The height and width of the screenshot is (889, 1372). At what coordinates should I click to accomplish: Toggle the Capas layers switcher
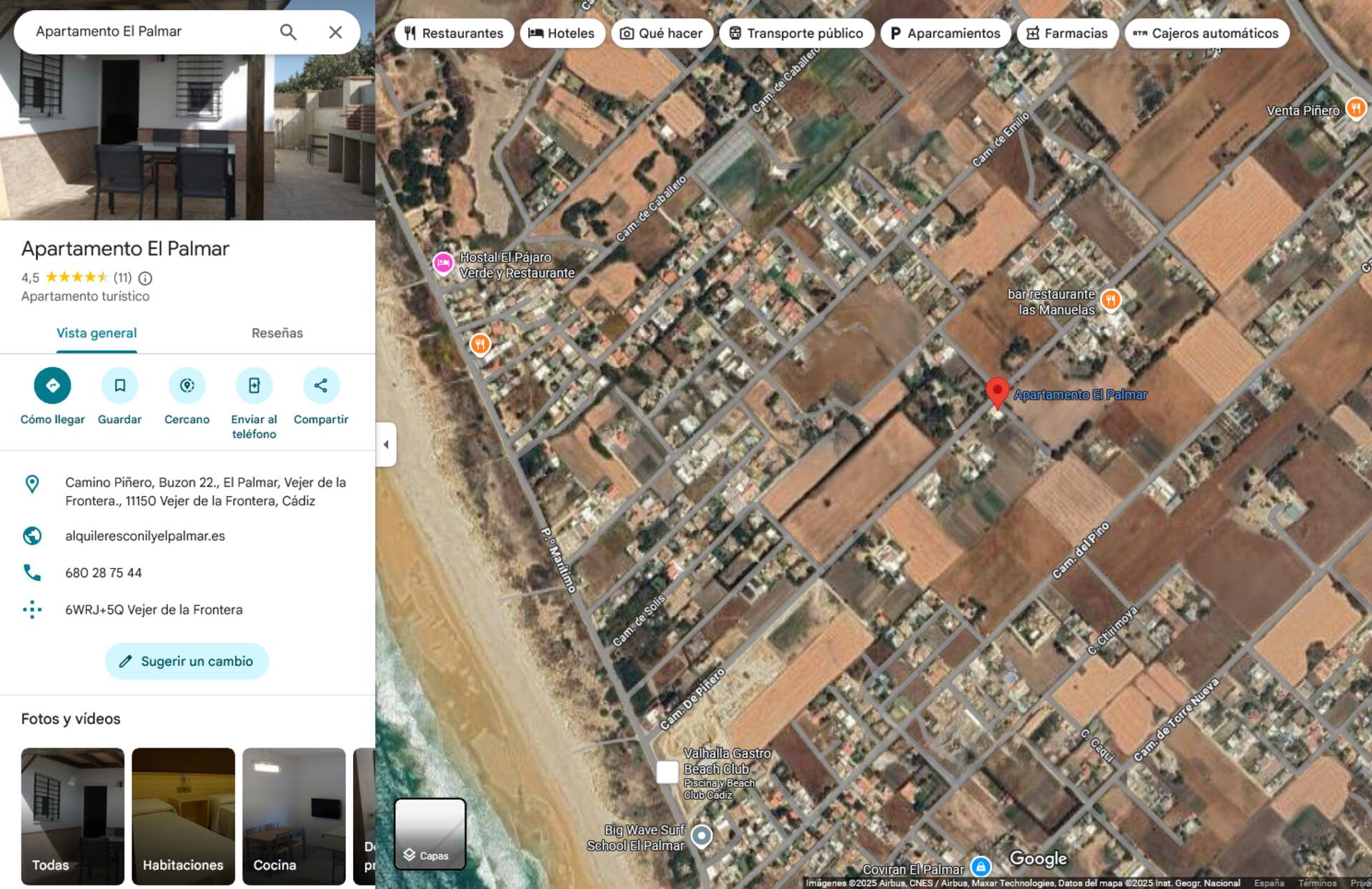(x=430, y=834)
